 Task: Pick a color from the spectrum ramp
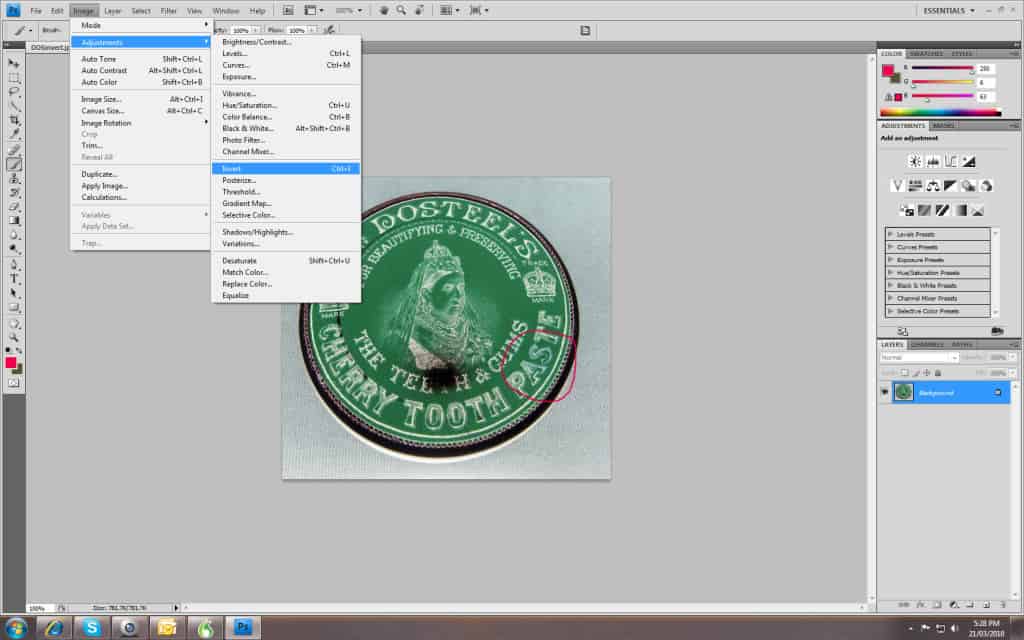pos(940,113)
